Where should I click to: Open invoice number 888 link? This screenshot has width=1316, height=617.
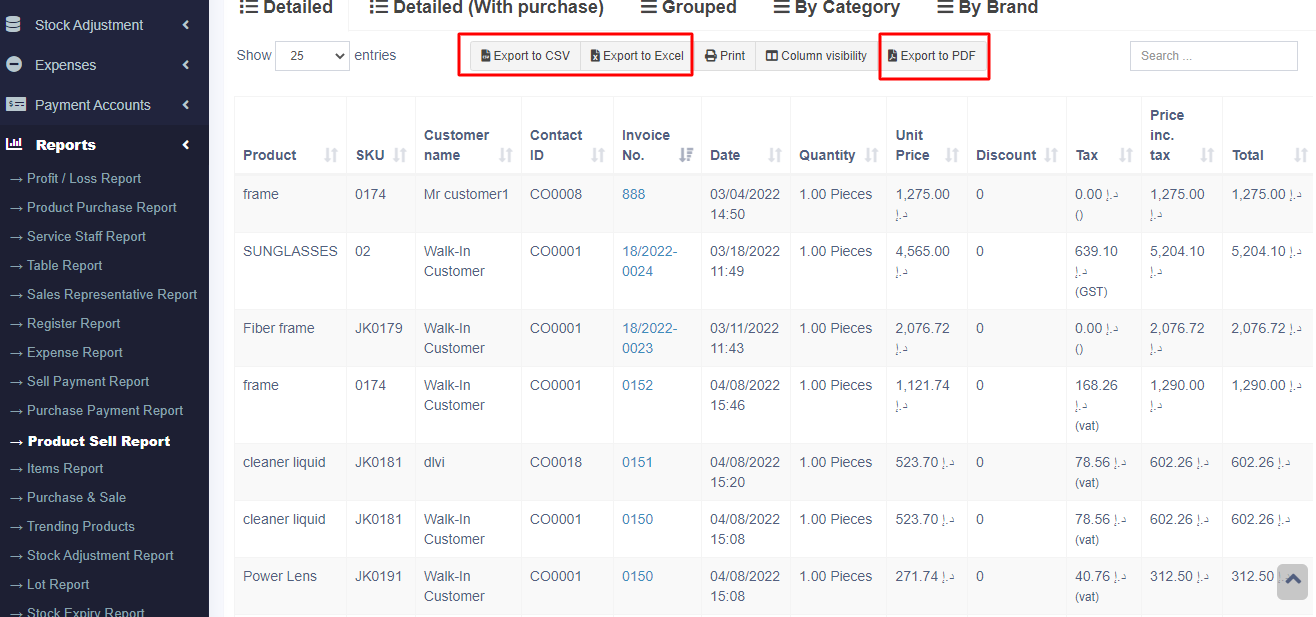(x=633, y=194)
